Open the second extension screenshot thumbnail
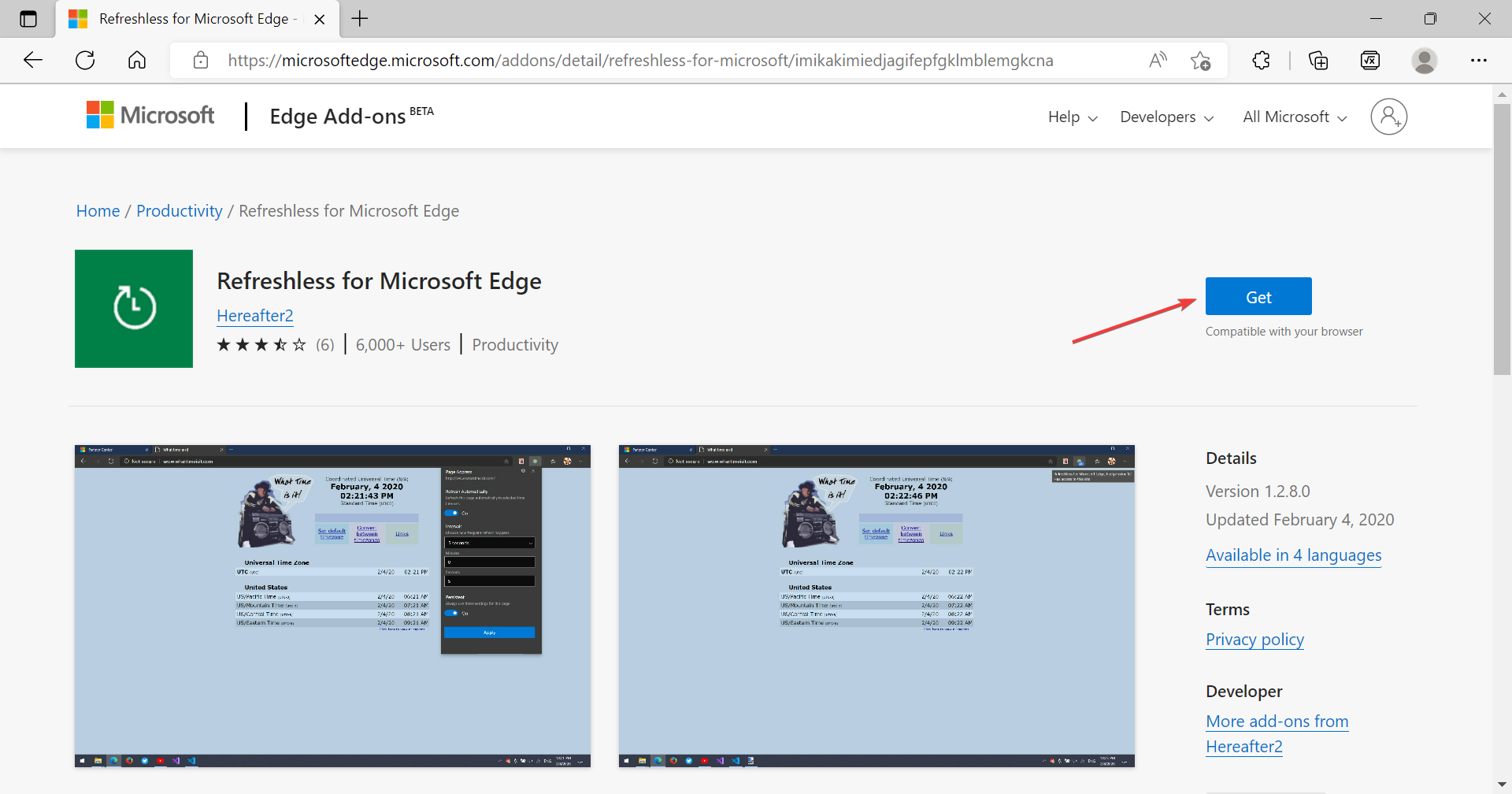This screenshot has height=794, width=1512. pos(876,607)
